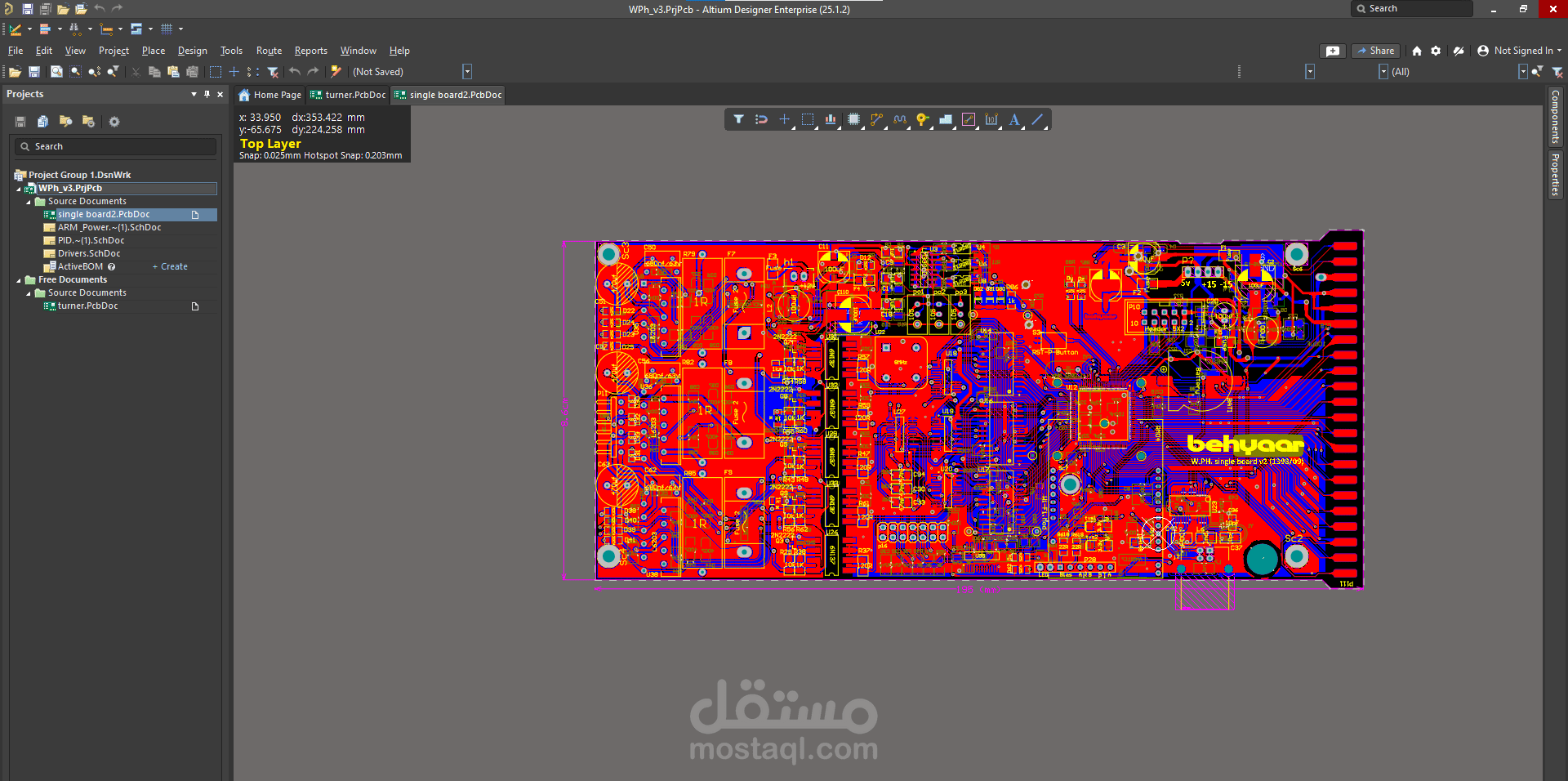Select the Place Dimension tool
The image size is (1568, 781).
pyautogui.click(x=991, y=119)
